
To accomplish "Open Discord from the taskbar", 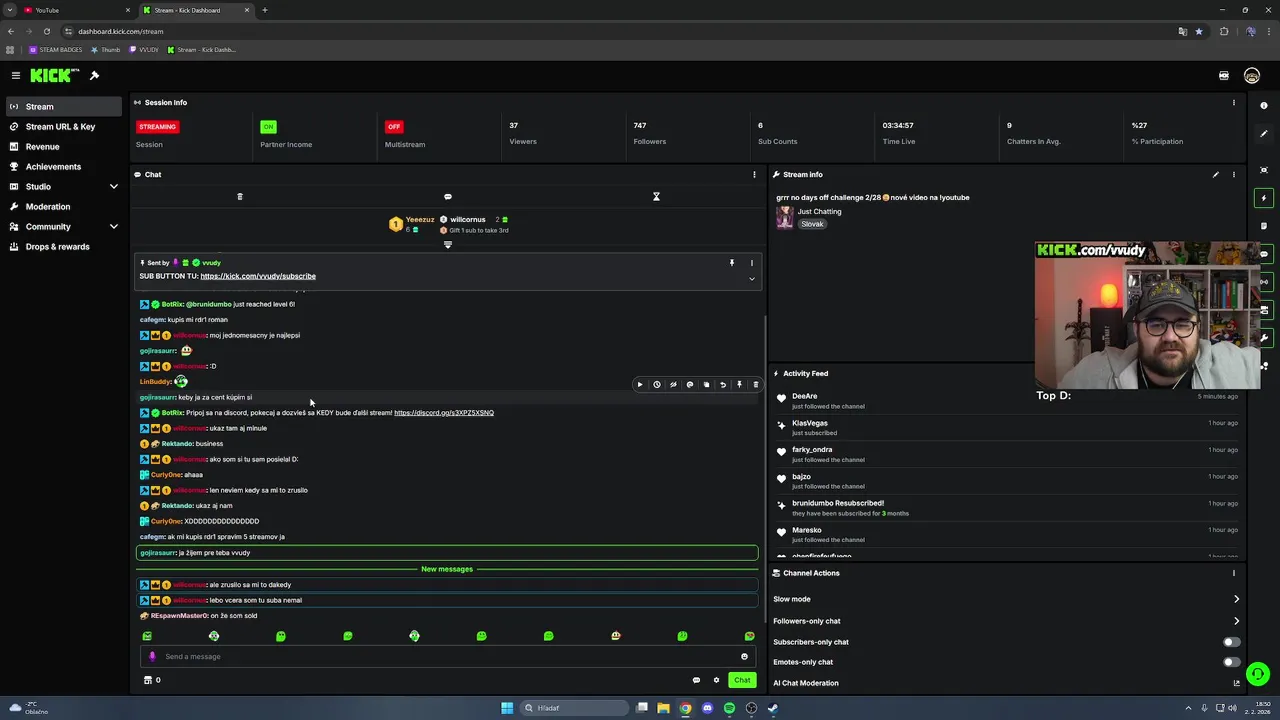I will [x=707, y=708].
